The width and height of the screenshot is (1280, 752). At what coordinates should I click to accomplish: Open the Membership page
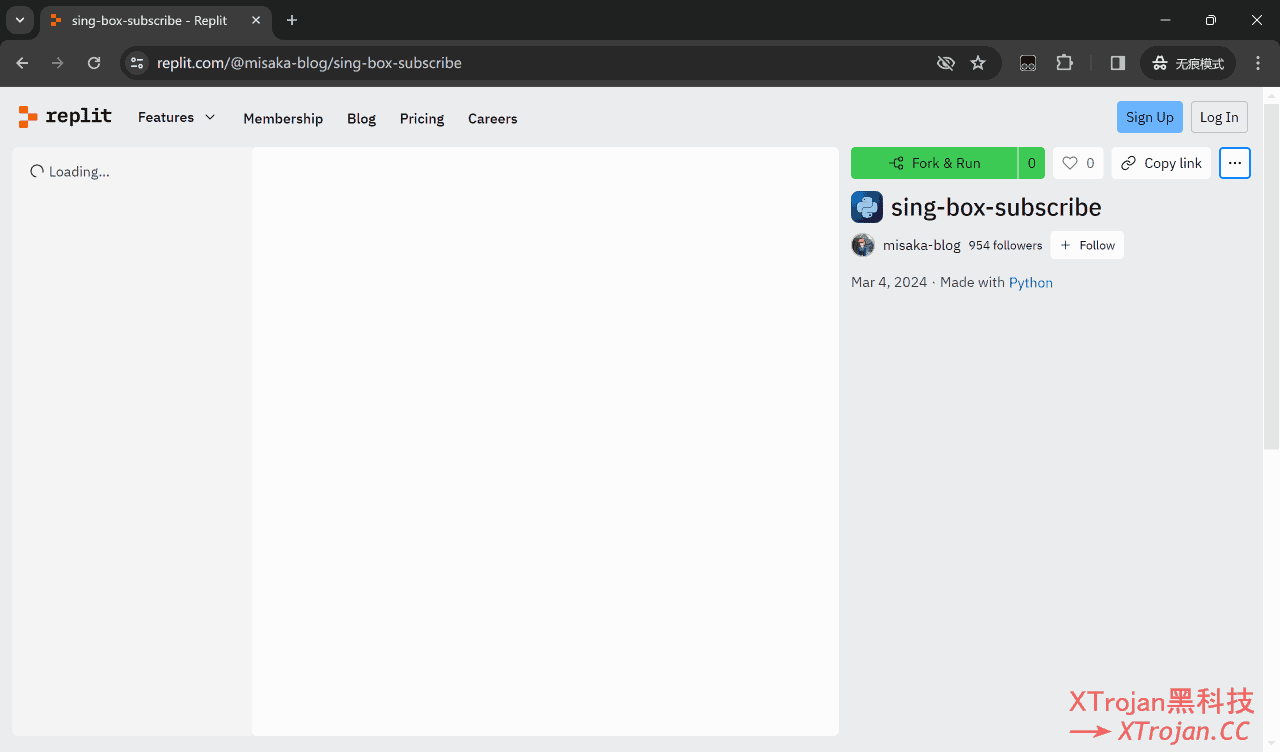click(x=283, y=118)
